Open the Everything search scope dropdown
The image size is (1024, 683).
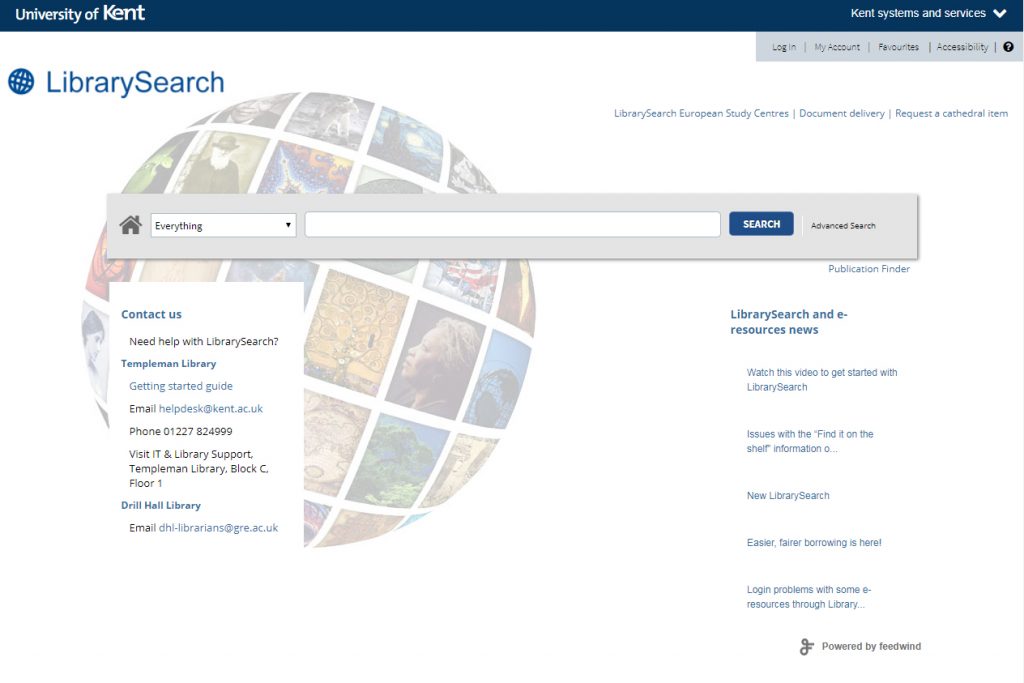coord(223,225)
